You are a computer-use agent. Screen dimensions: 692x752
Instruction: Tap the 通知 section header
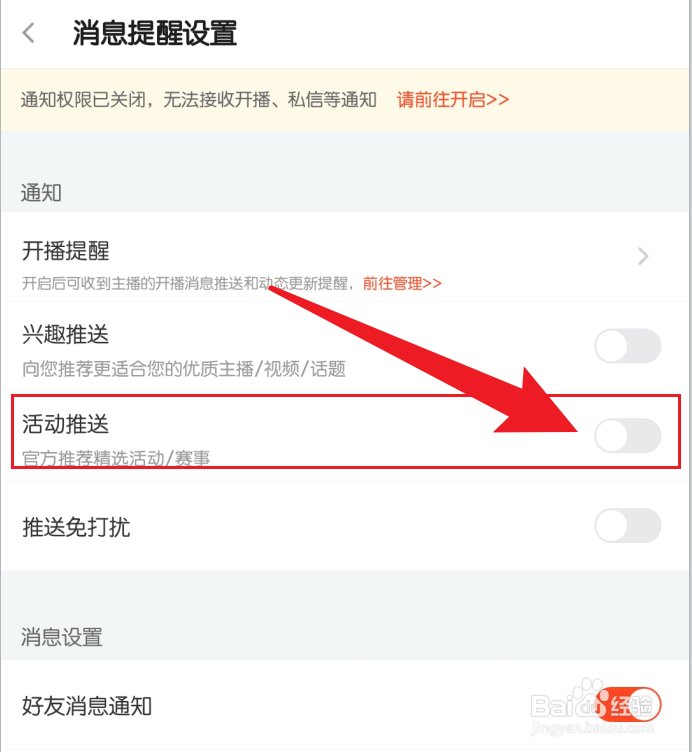coord(41,193)
